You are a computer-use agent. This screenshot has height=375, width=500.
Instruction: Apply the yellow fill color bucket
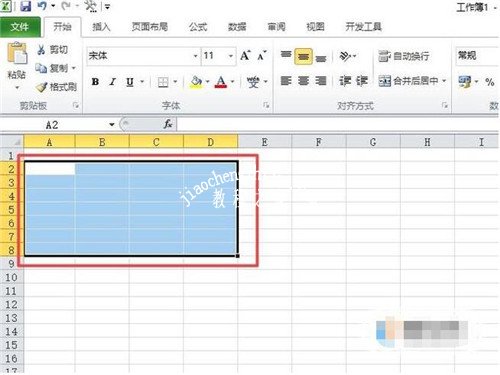point(196,81)
